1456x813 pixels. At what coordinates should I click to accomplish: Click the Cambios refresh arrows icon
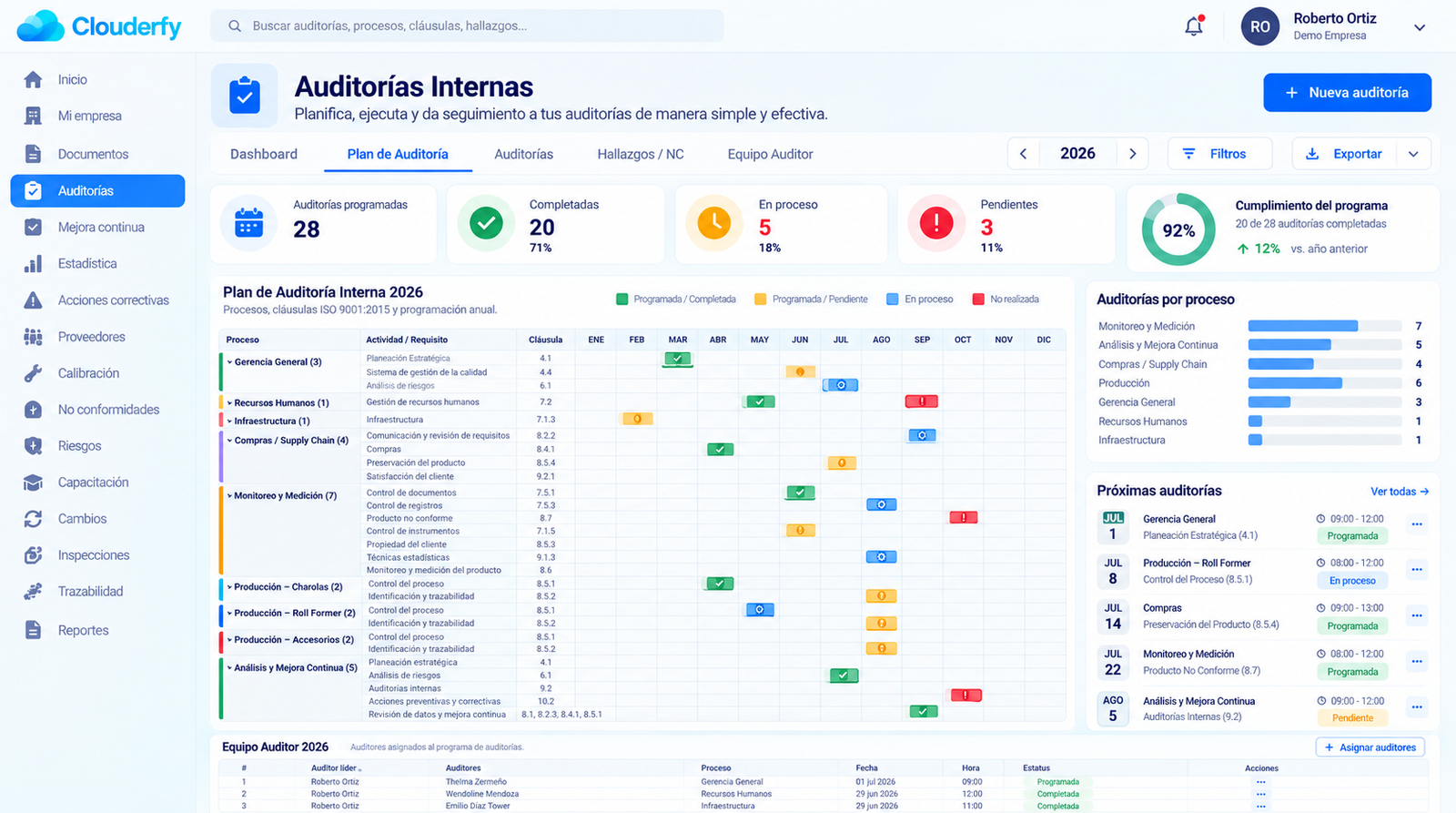[33, 518]
